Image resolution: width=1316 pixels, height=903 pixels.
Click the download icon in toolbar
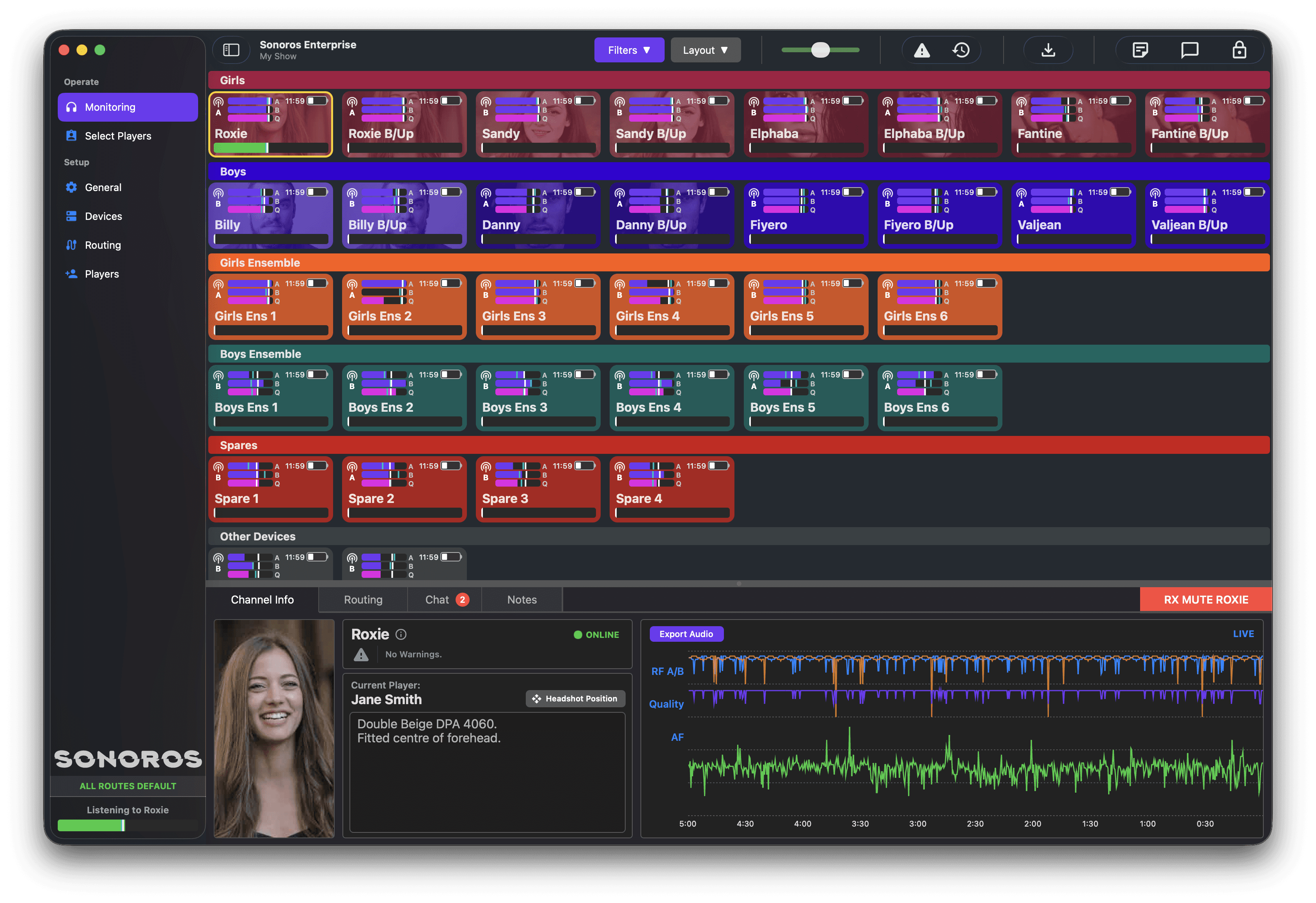1048,50
